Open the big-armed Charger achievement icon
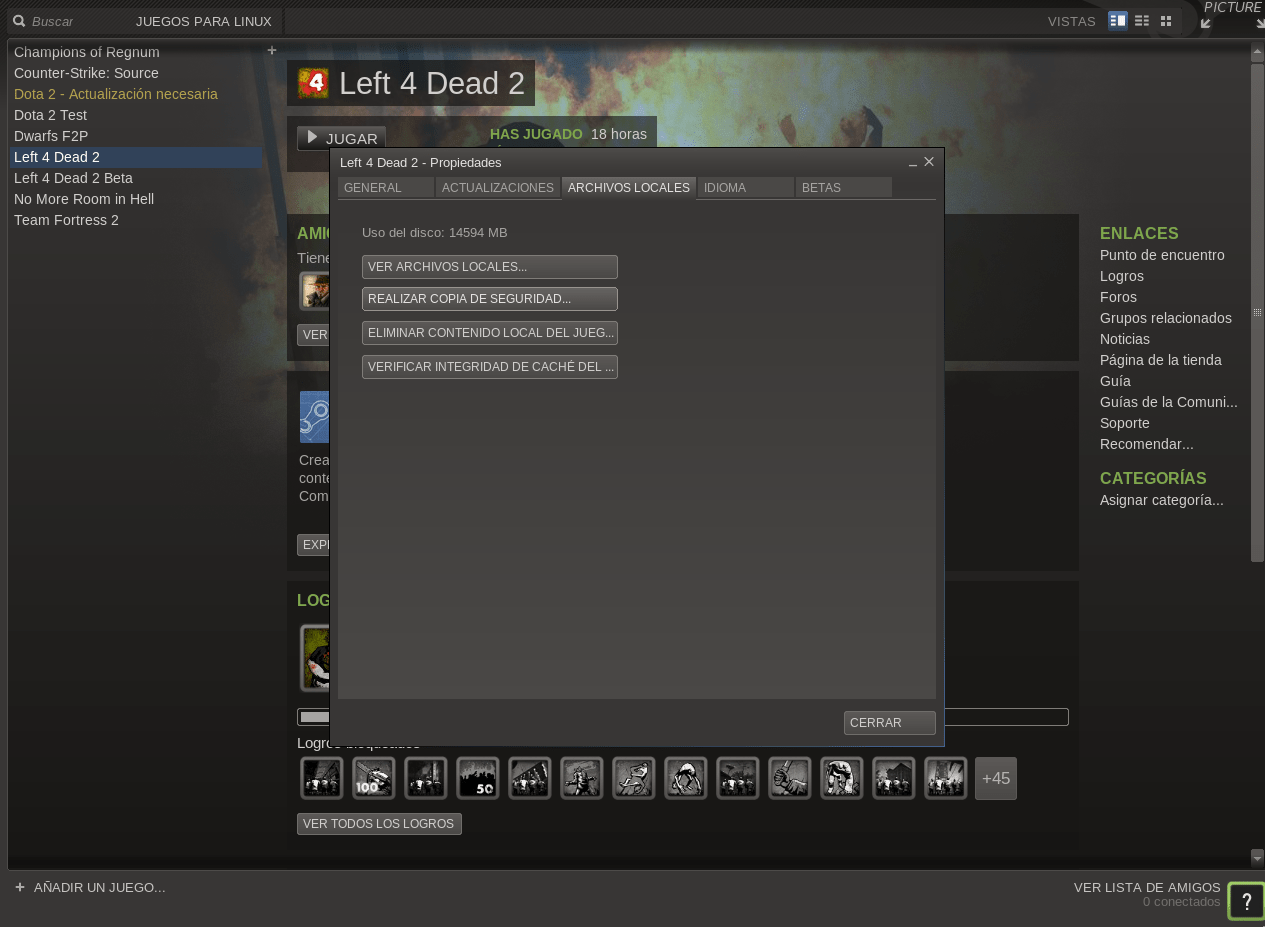 (x=842, y=778)
